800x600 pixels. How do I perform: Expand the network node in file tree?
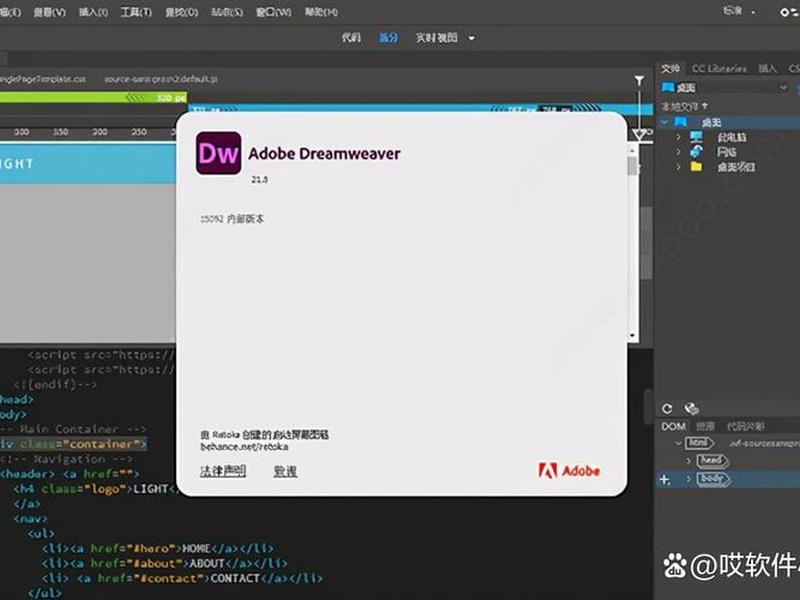(x=678, y=152)
